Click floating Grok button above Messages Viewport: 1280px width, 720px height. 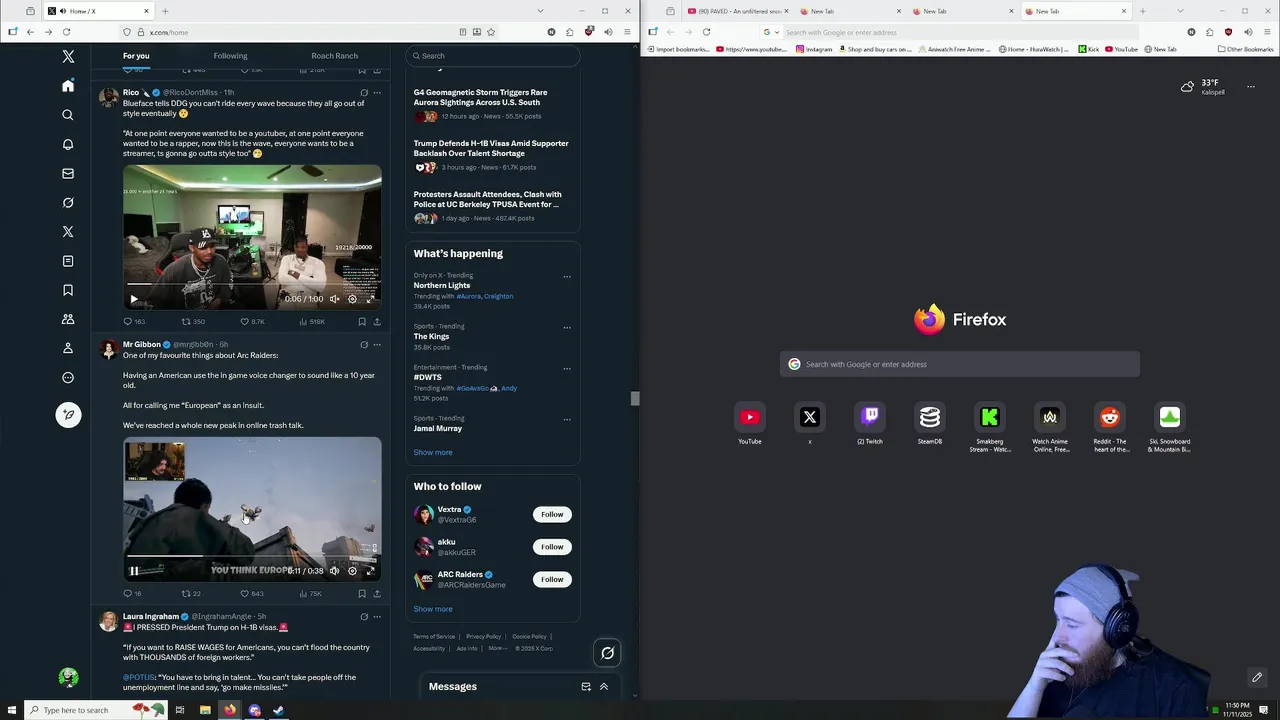point(607,653)
